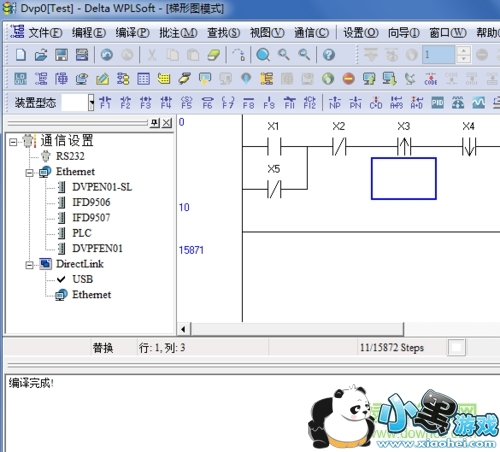Select the X1 normally open contact
Screen dimensions: 500x452
[x=274, y=146]
